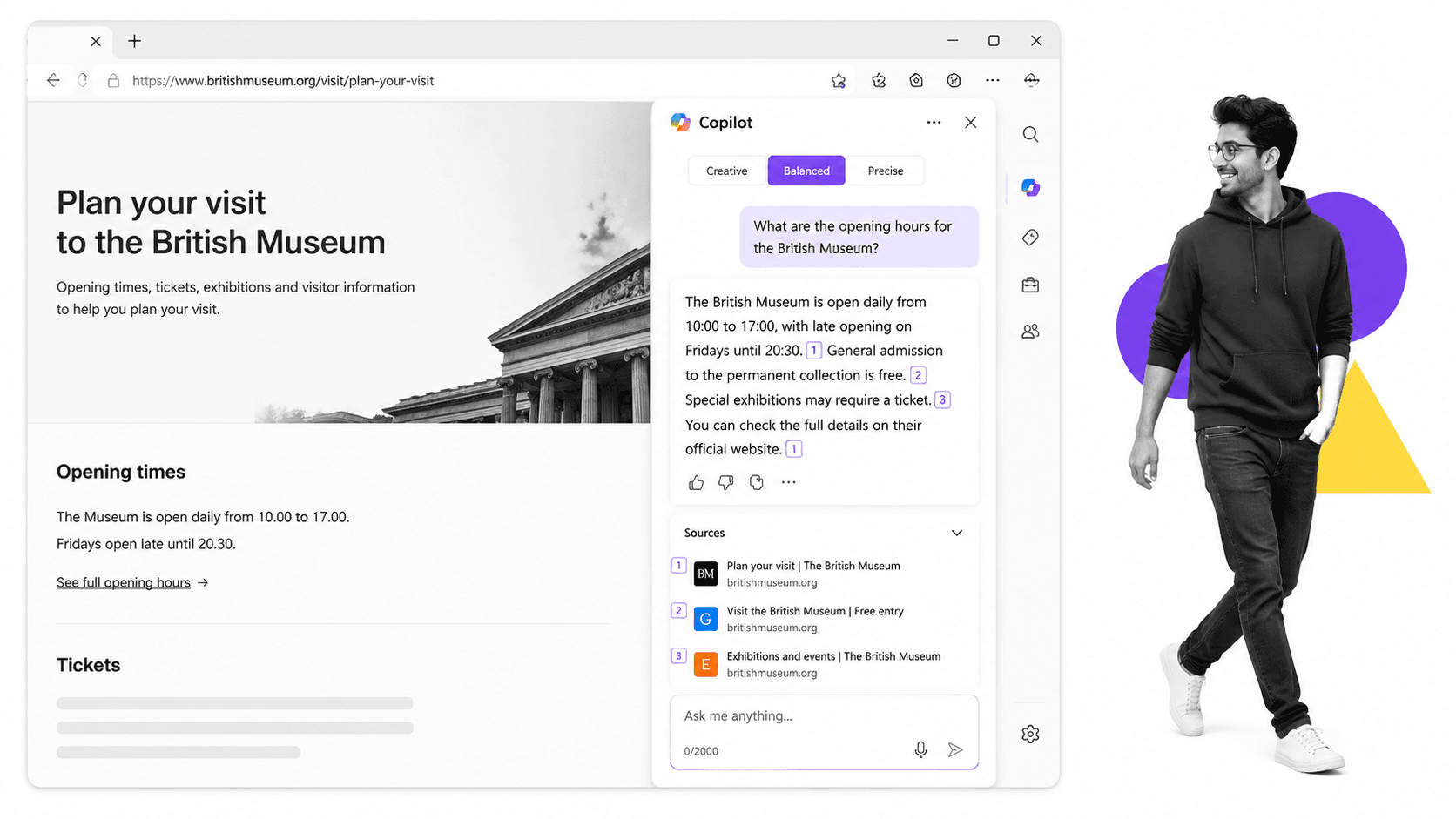Click the blue G source icon
Screen dimensions: 1456x819
(x=705, y=619)
